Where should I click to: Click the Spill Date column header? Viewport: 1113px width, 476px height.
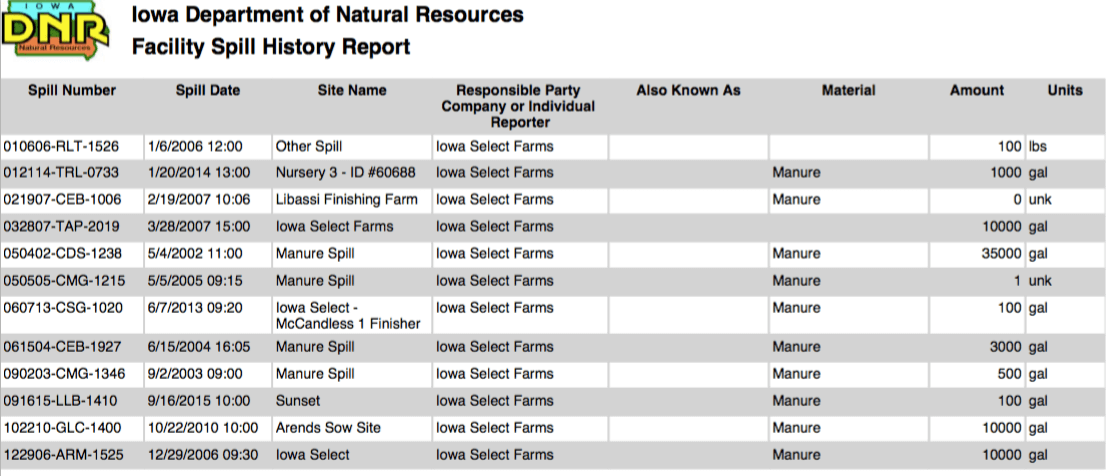pos(208,91)
